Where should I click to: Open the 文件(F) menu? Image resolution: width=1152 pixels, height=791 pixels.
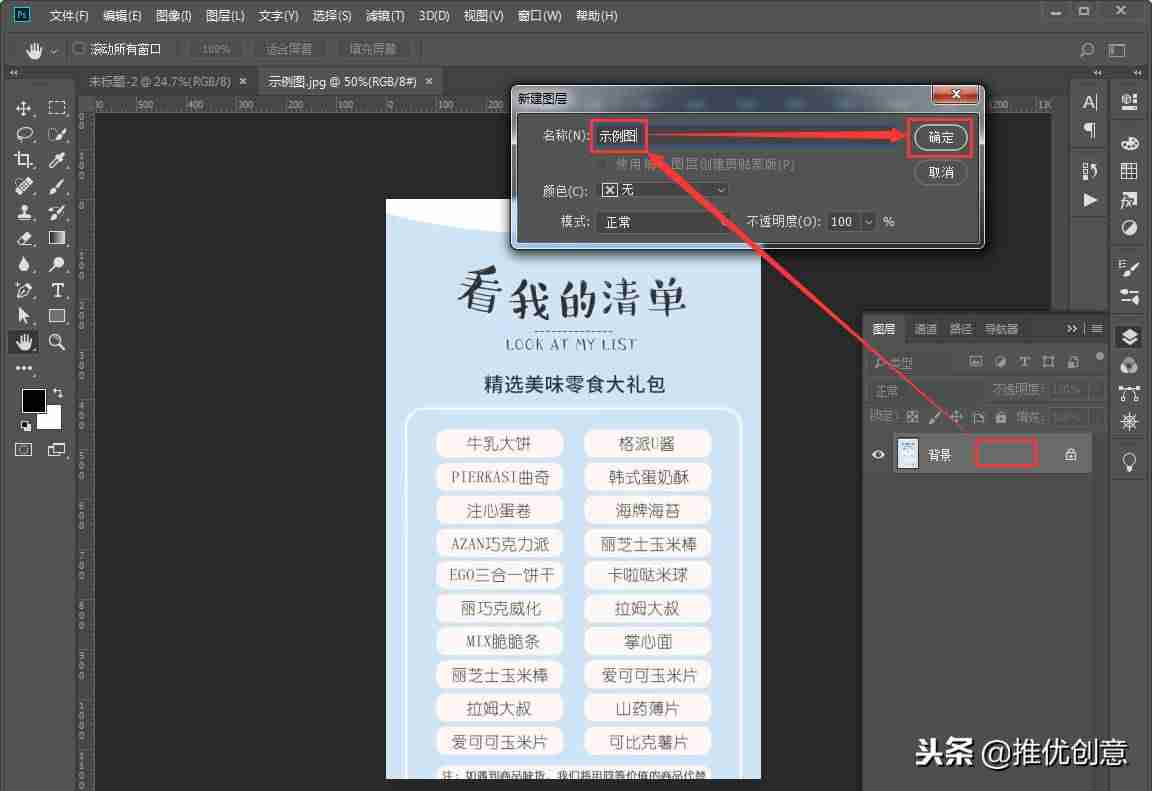click(68, 15)
